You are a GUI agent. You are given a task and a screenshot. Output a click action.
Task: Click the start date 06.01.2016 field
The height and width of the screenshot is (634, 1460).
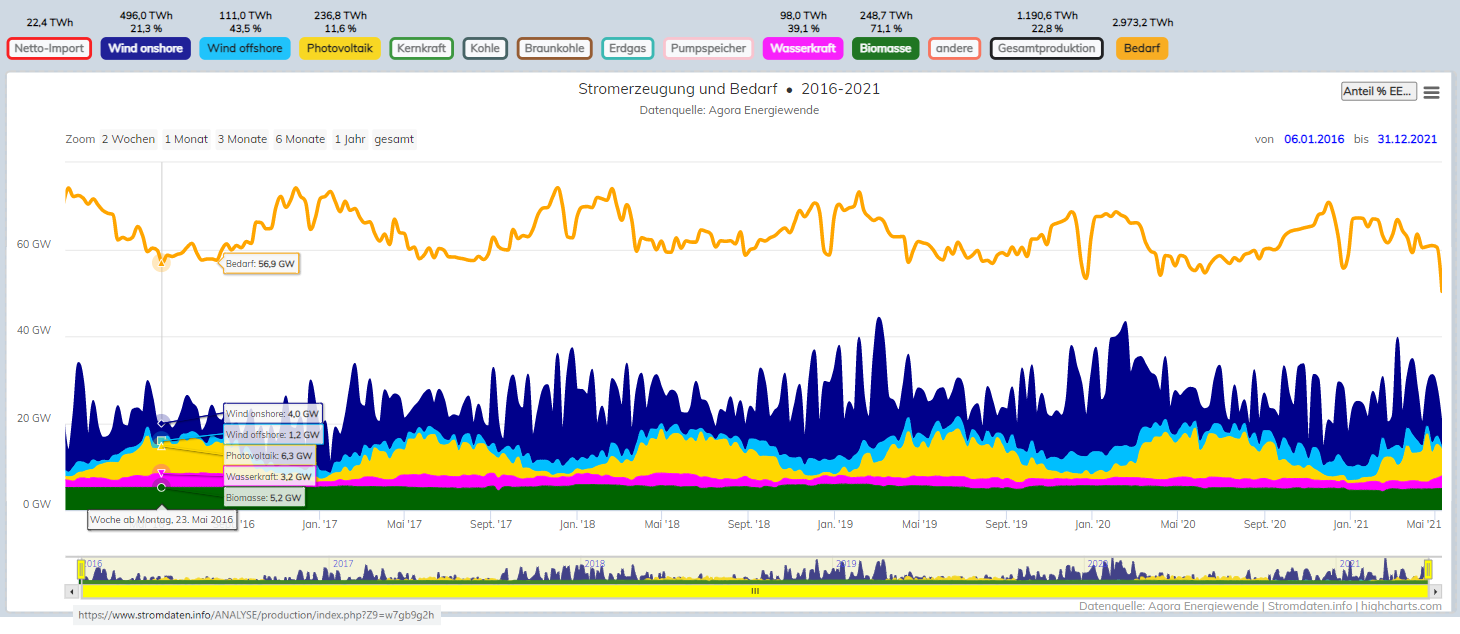click(1313, 139)
